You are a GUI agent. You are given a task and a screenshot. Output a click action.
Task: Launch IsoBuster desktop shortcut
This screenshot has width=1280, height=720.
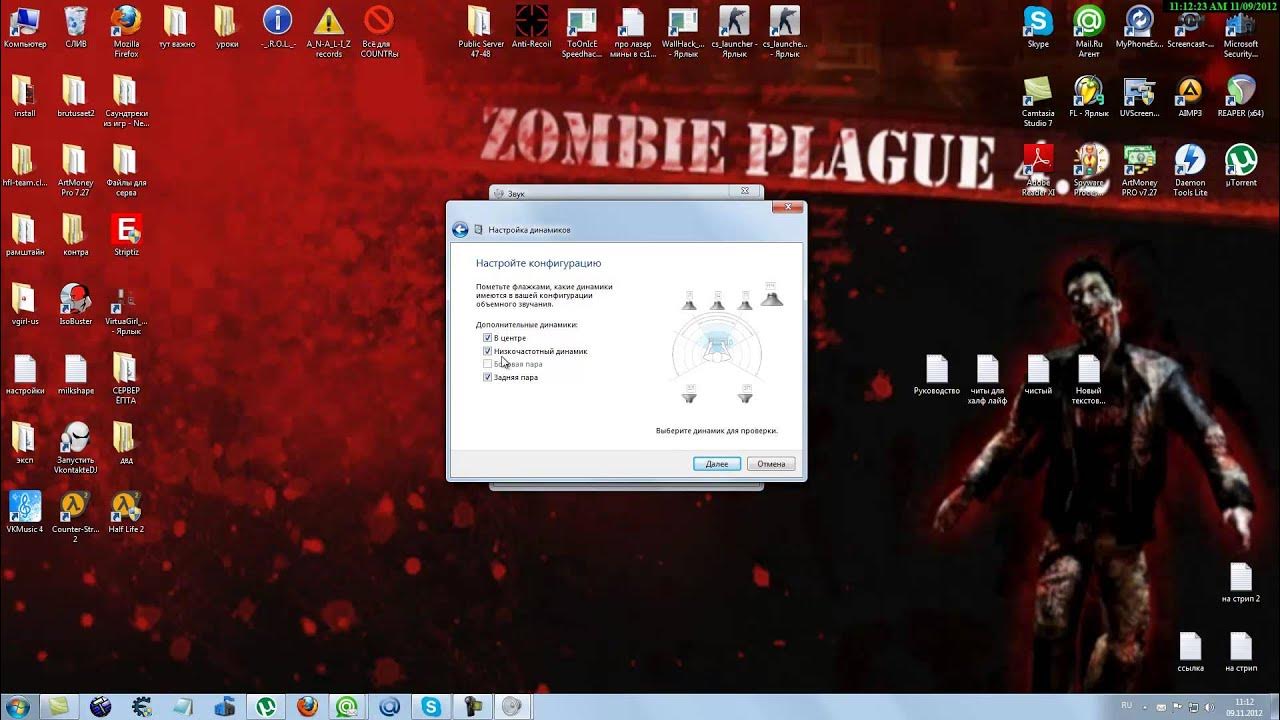(75, 304)
